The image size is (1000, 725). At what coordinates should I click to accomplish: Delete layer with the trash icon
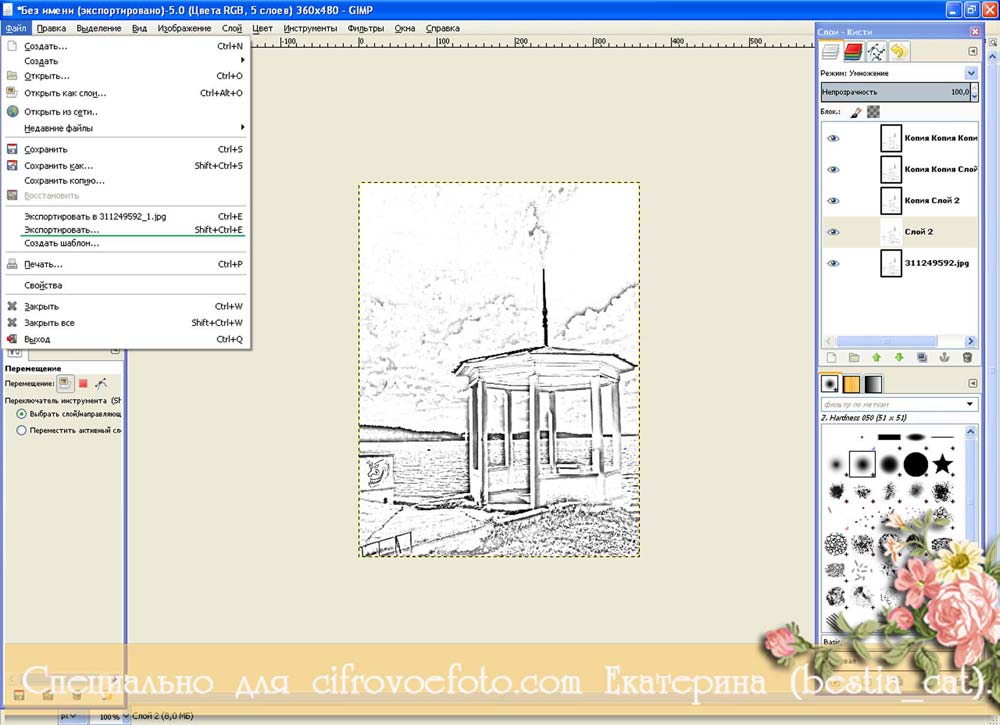pos(967,357)
